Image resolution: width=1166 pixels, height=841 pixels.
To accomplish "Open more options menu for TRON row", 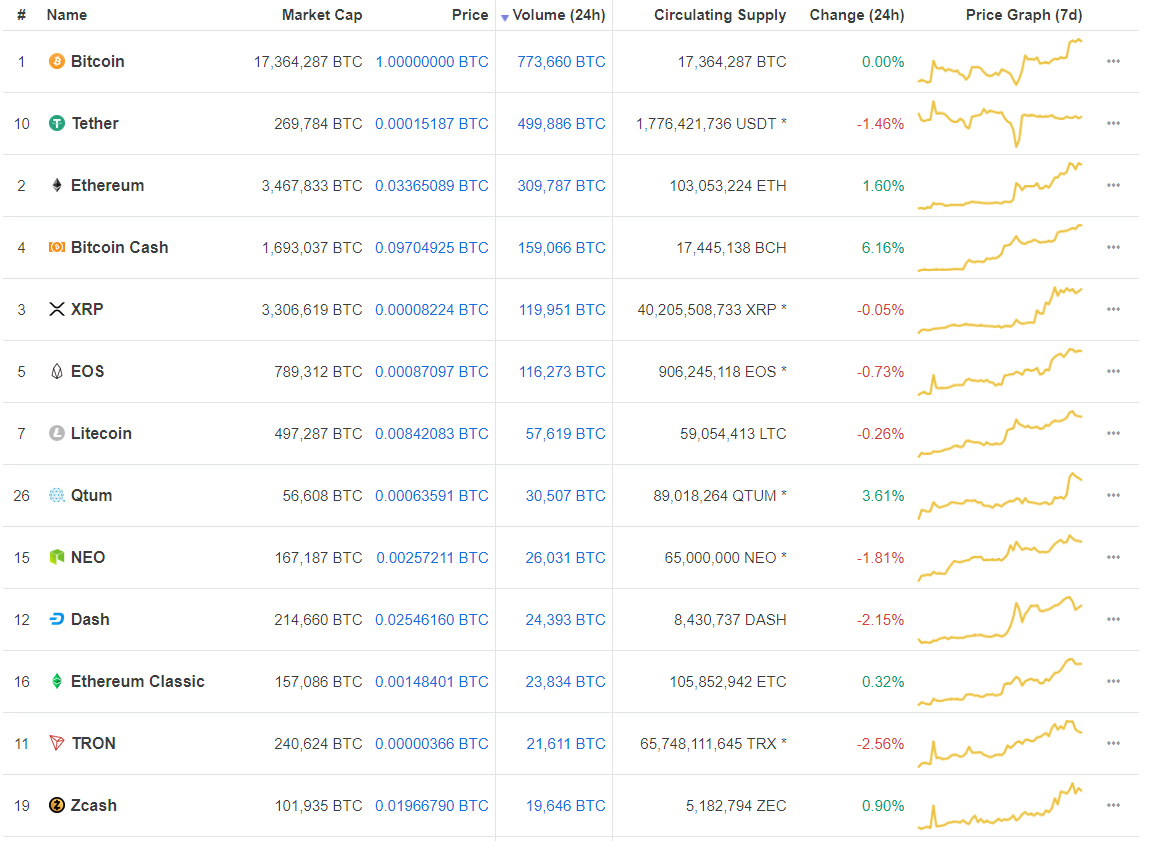I will pos(1112,743).
